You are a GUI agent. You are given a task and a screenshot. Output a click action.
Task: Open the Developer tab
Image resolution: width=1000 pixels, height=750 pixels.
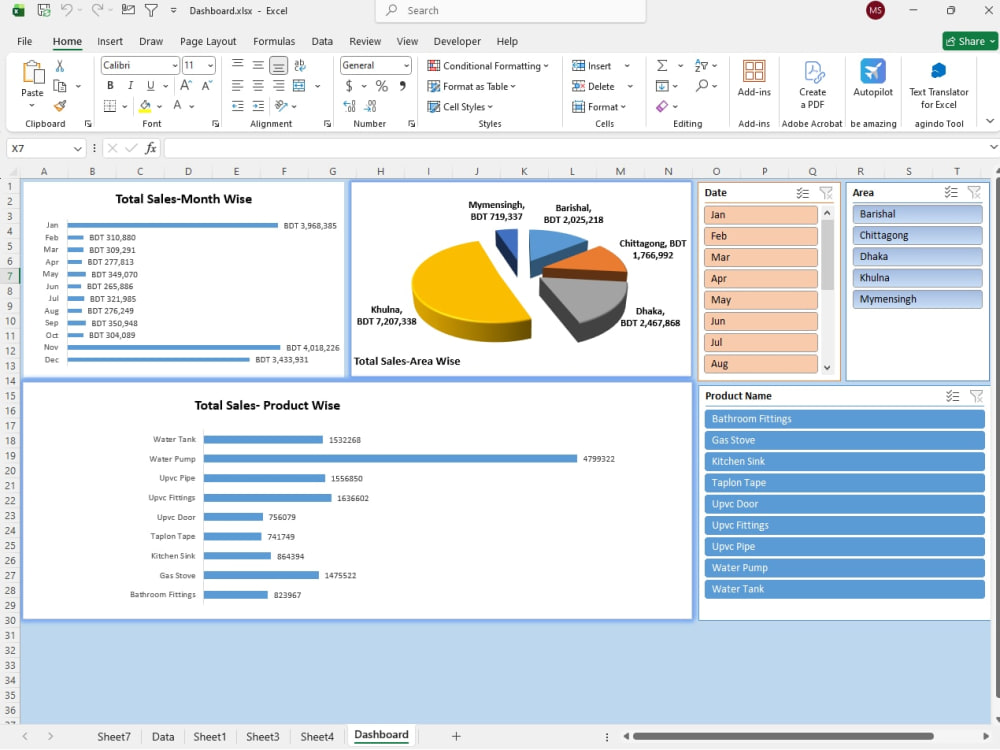pos(457,41)
